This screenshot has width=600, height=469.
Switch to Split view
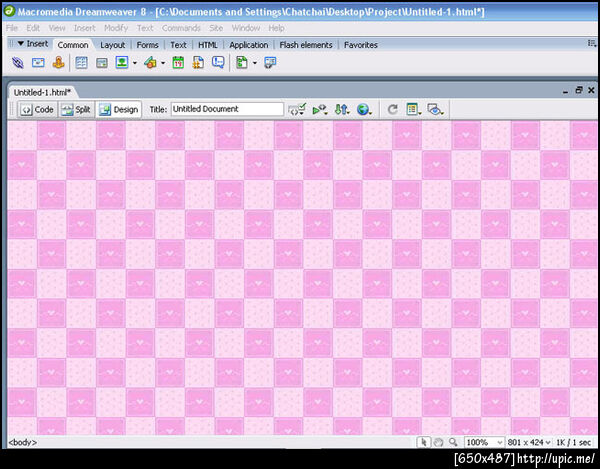click(76, 110)
